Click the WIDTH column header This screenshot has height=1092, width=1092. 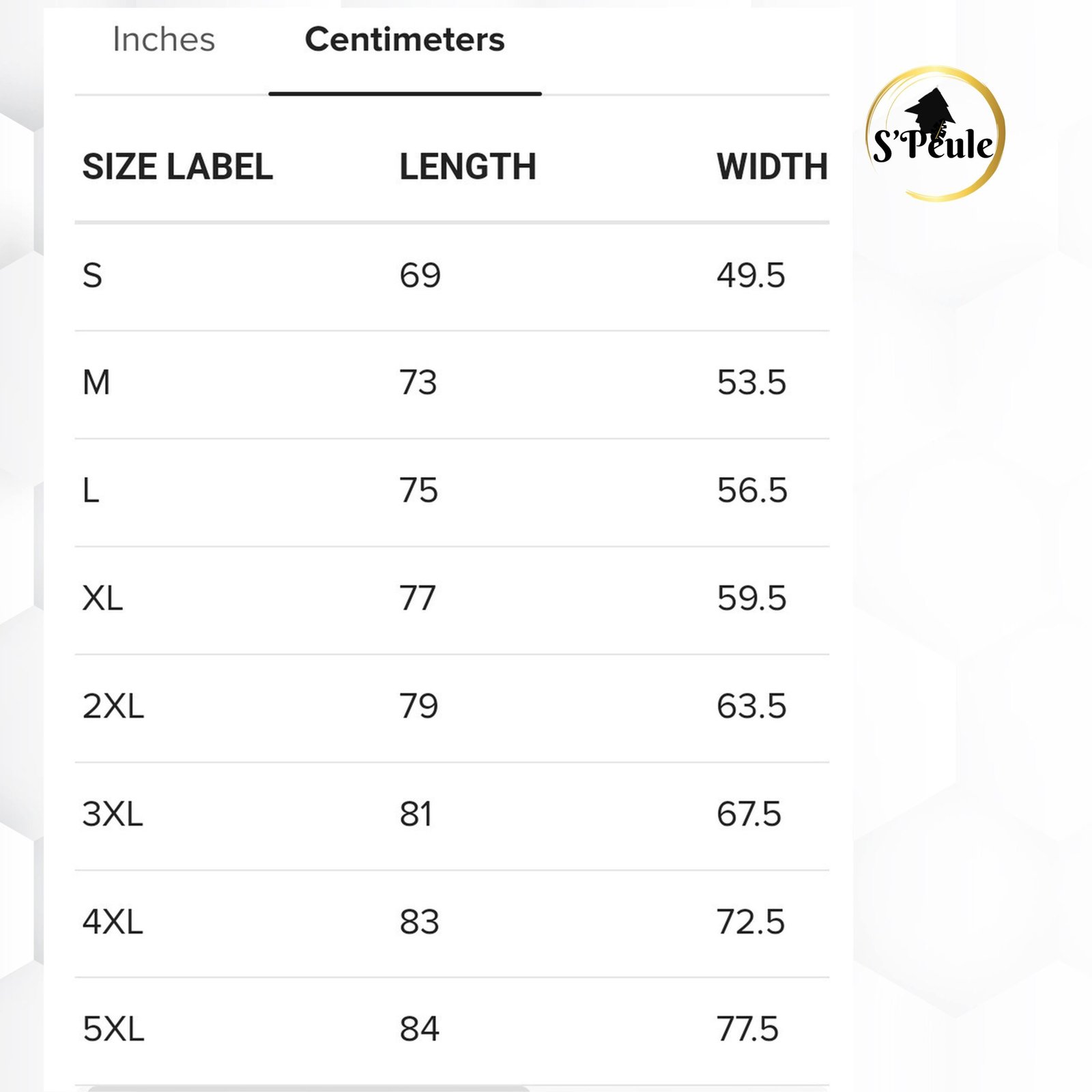click(772, 167)
